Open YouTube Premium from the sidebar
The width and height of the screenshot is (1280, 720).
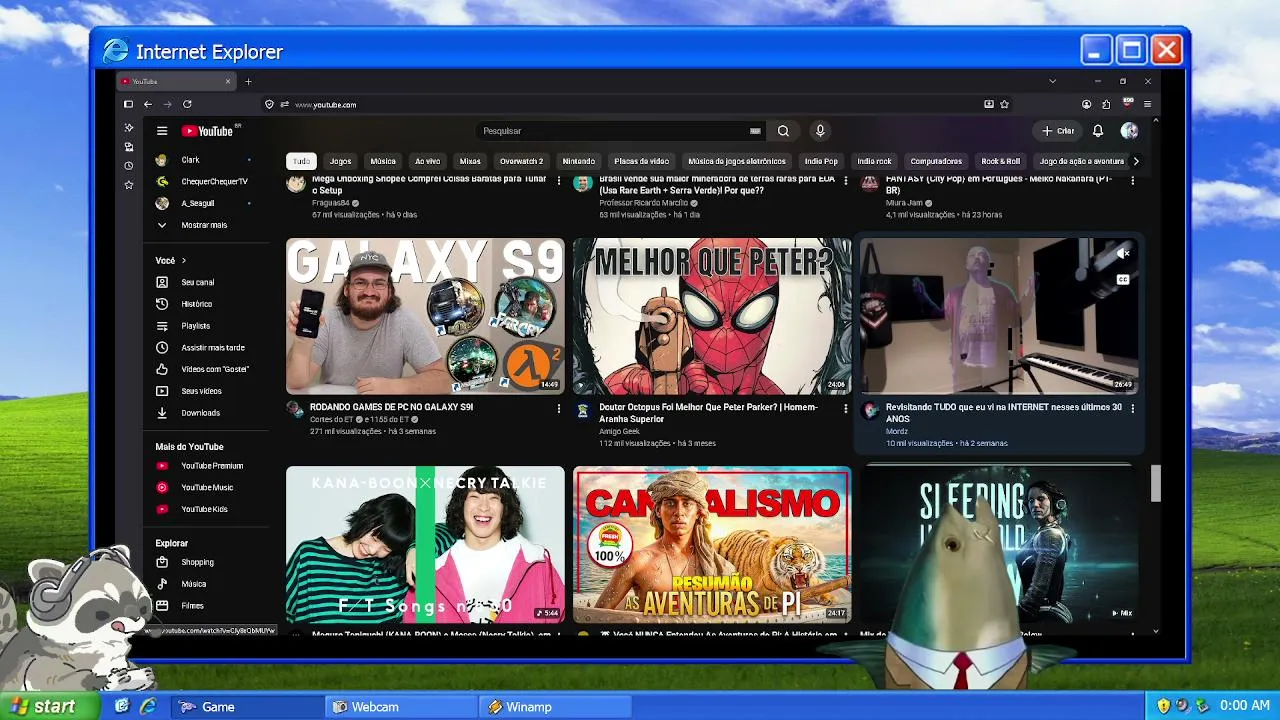click(x=211, y=466)
